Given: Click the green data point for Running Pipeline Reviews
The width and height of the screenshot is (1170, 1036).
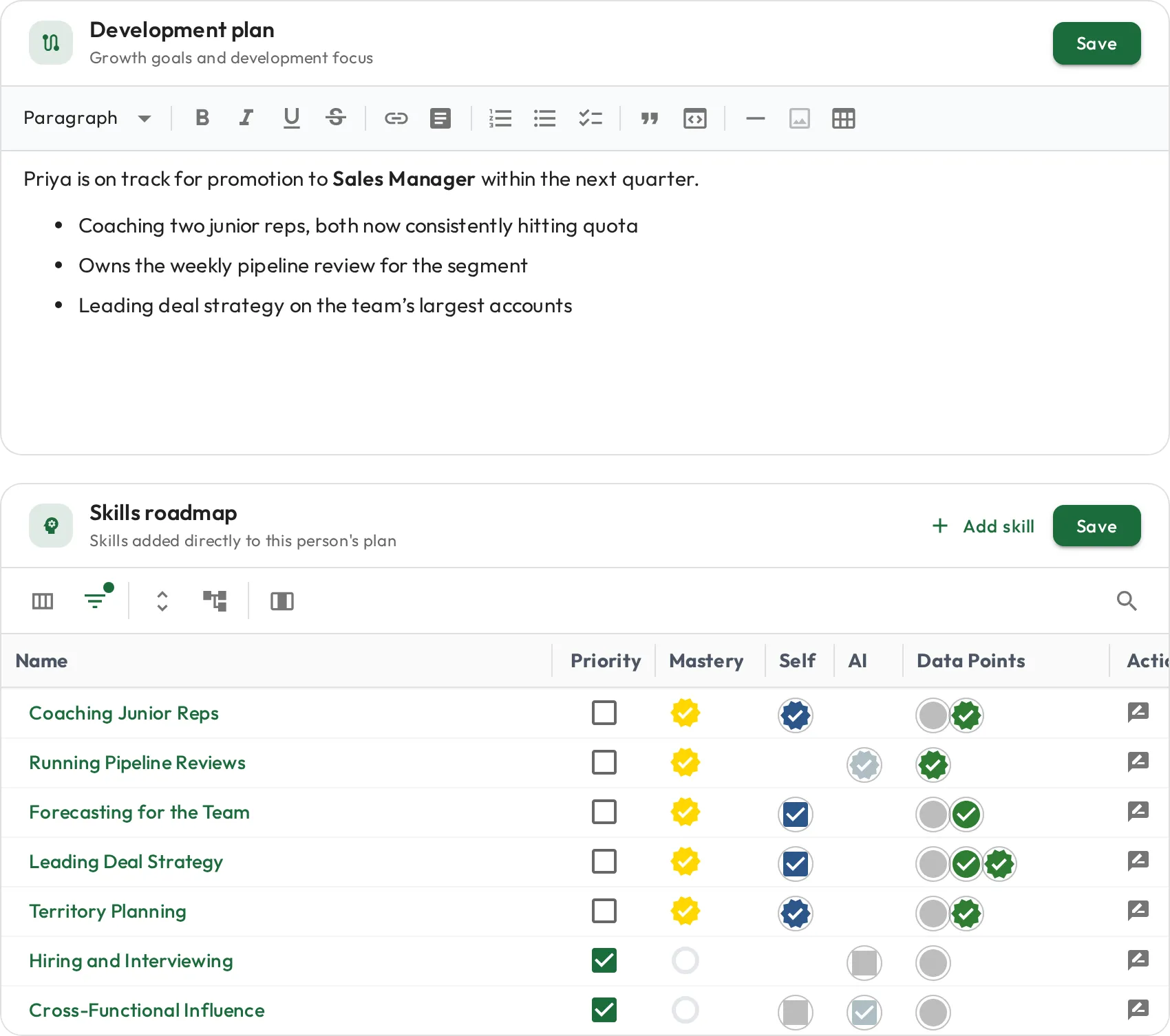Looking at the screenshot, I should pos(933,765).
